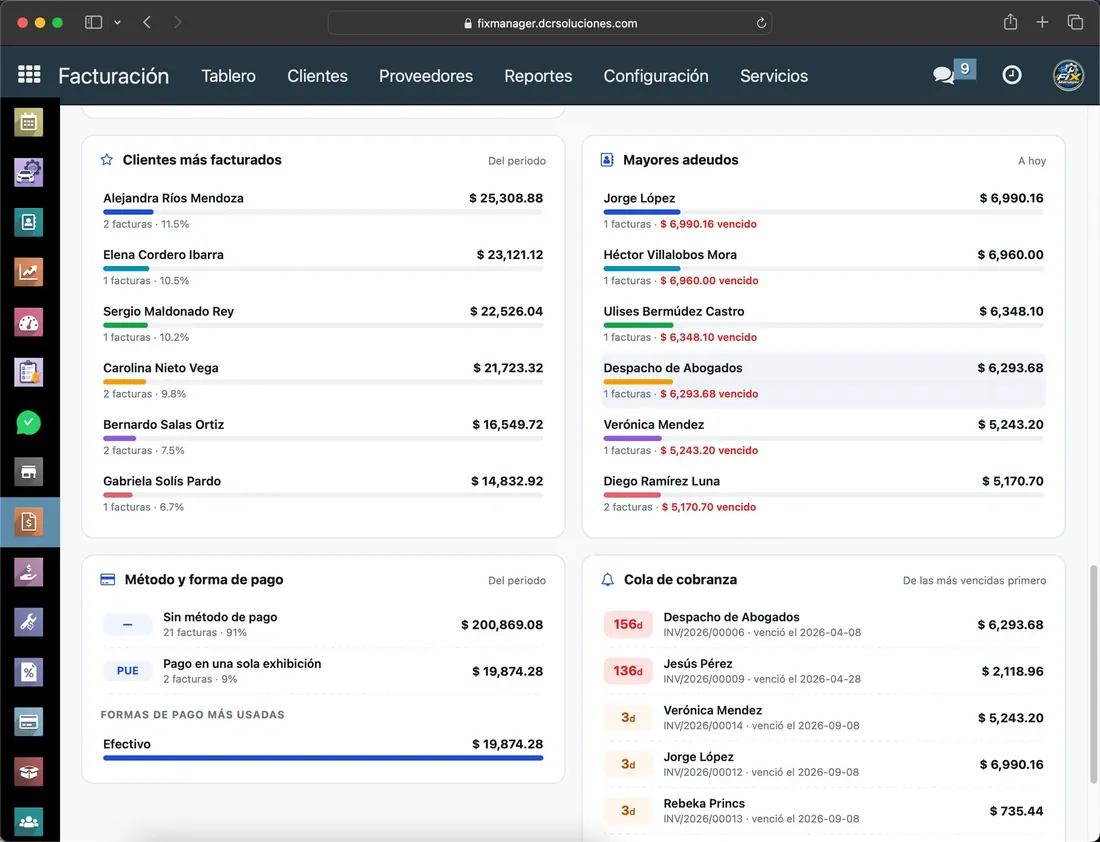Click the clock activity icon in header
Image resolution: width=1100 pixels, height=842 pixels.
[x=1012, y=74]
